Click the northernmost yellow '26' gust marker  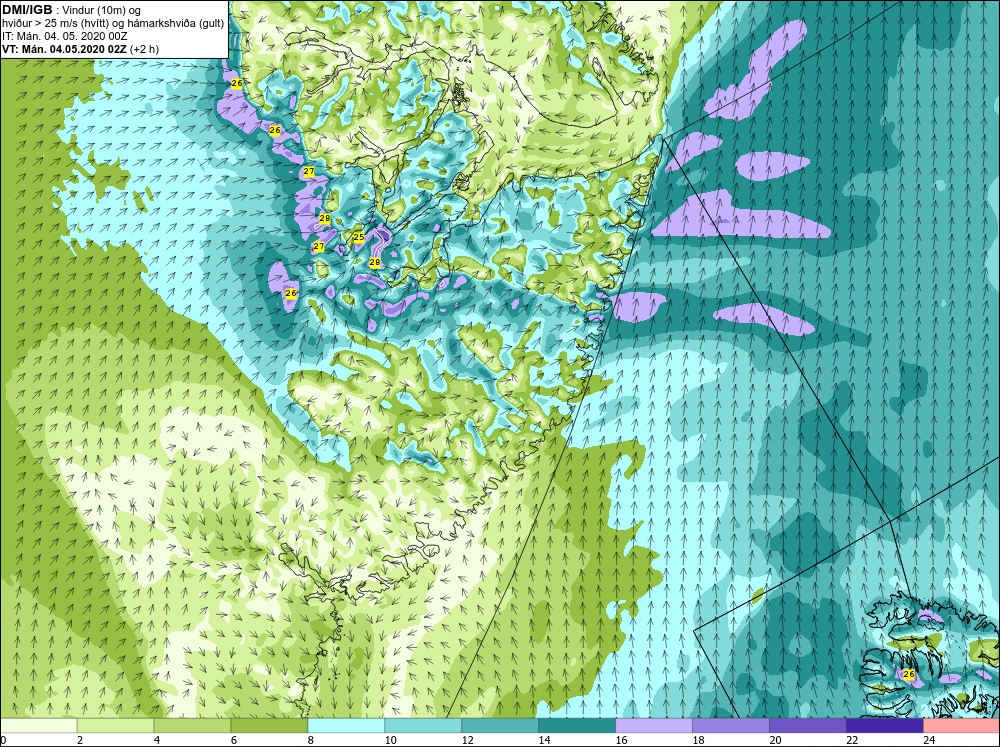pos(237,84)
